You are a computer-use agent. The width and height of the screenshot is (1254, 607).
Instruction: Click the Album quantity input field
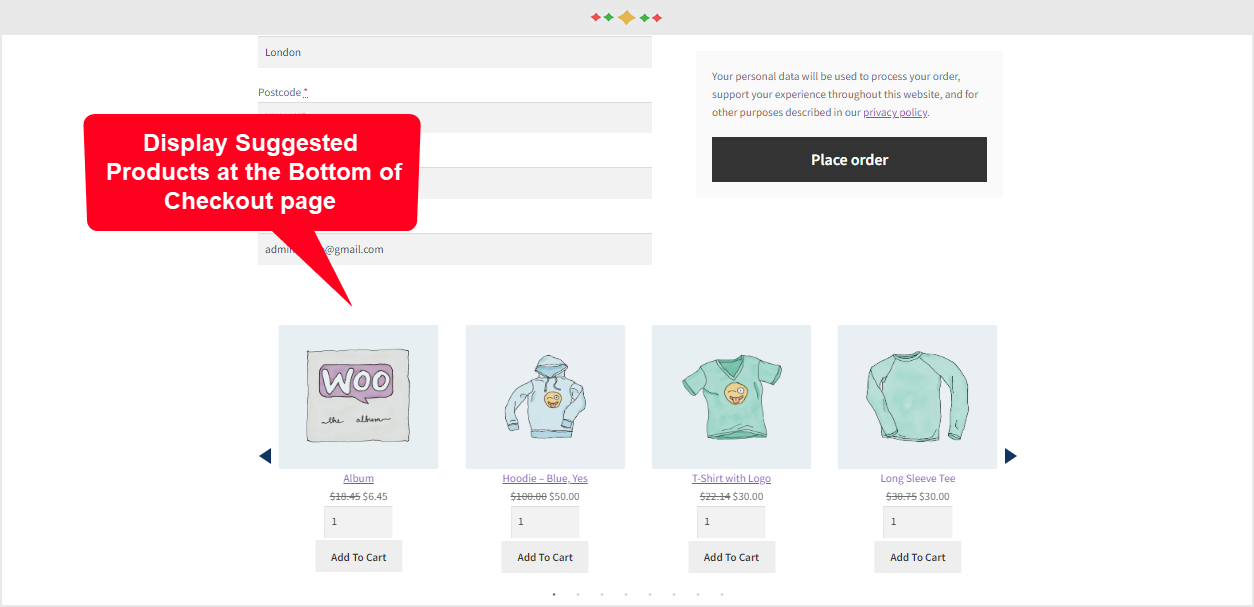pyautogui.click(x=358, y=521)
